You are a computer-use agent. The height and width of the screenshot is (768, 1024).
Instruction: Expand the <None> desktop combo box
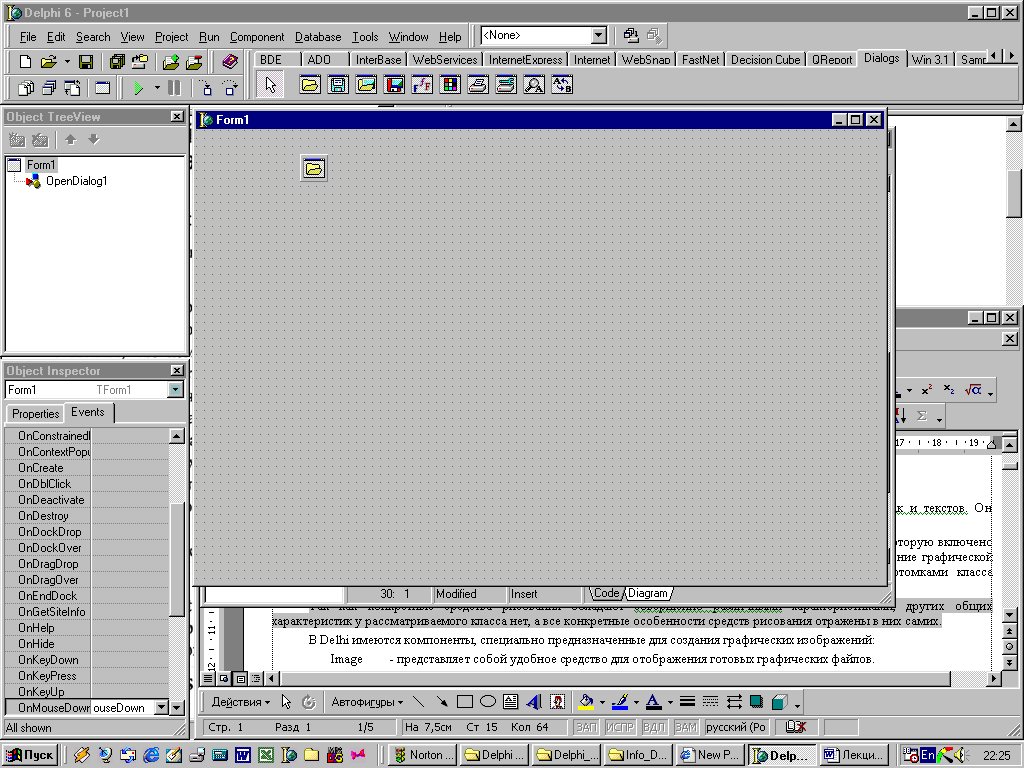click(598, 35)
